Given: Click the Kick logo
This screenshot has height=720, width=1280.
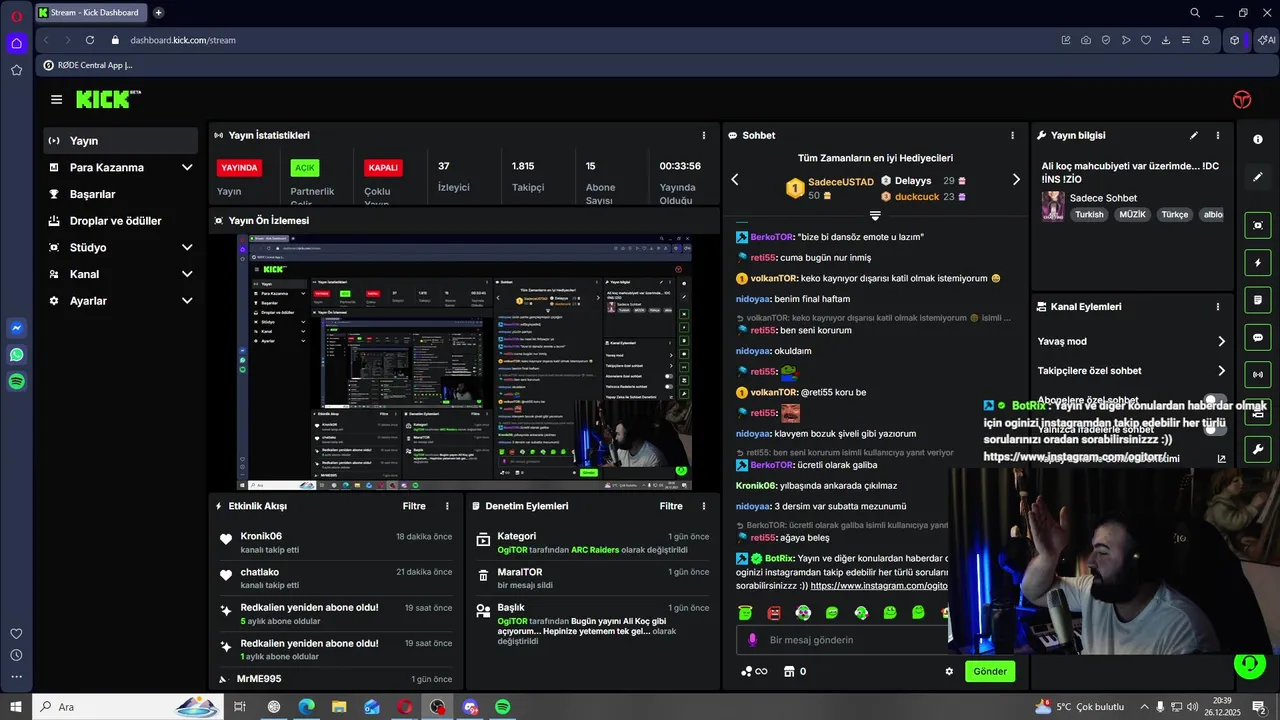Looking at the screenshot, I should 108,99.
